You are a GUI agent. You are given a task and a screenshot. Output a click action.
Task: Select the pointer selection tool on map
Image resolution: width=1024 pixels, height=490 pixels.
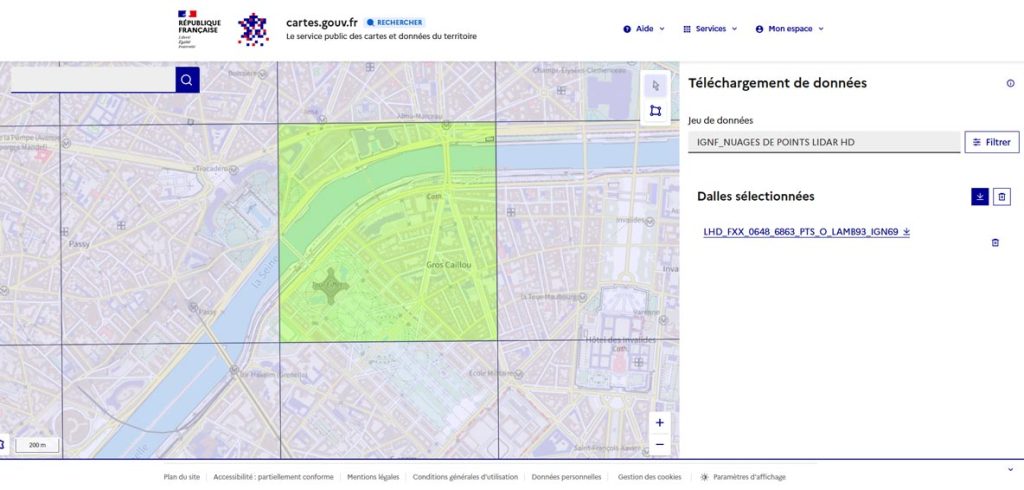[655, 85]
